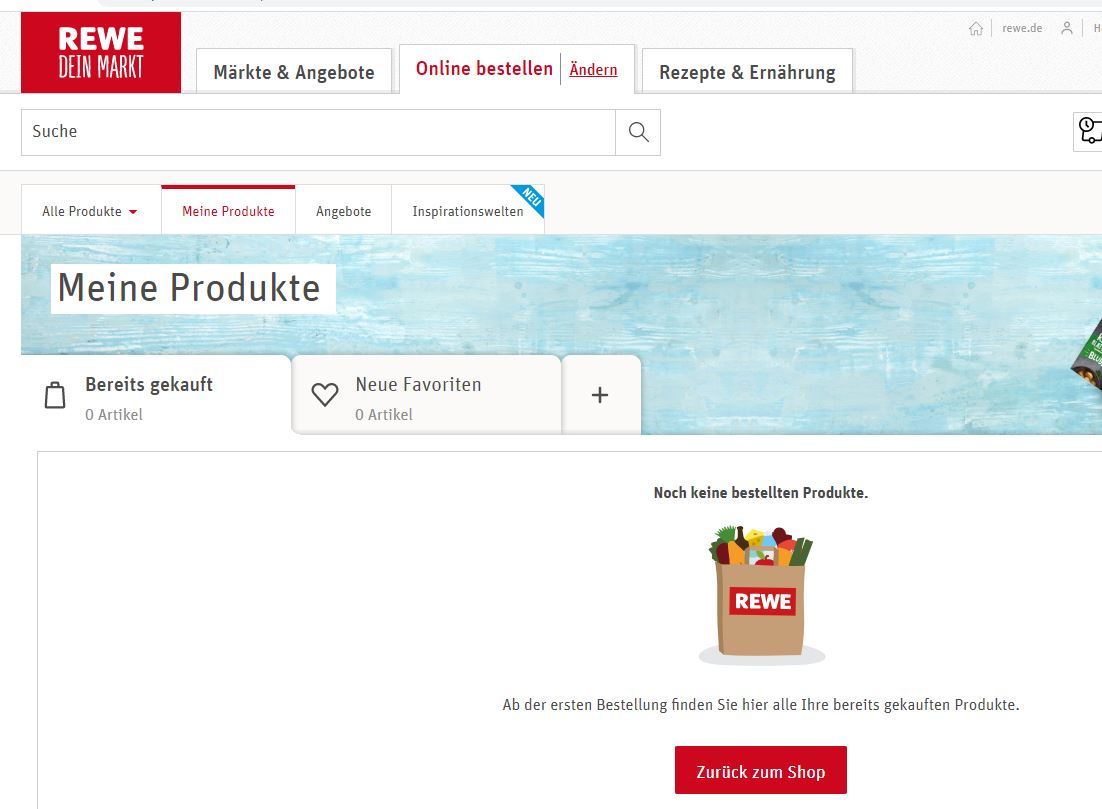Image resolution: width=1102 pixels, height=809 pixels.
Task: Click the REWE grocery bag illustration
Action: pos(761,595)
